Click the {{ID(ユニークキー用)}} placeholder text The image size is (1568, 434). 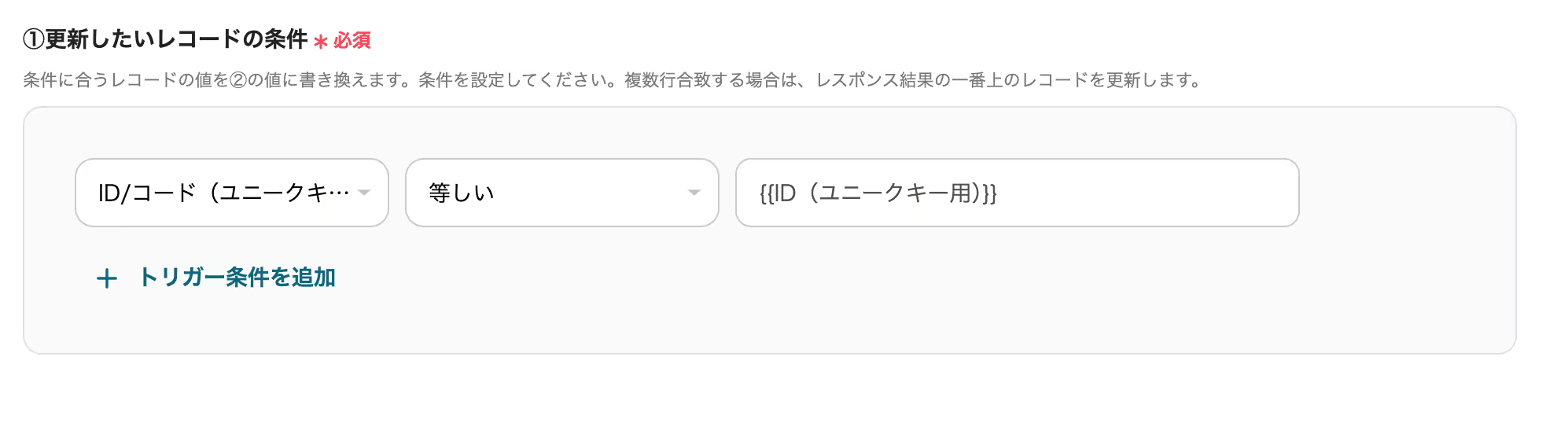point(878,193)
